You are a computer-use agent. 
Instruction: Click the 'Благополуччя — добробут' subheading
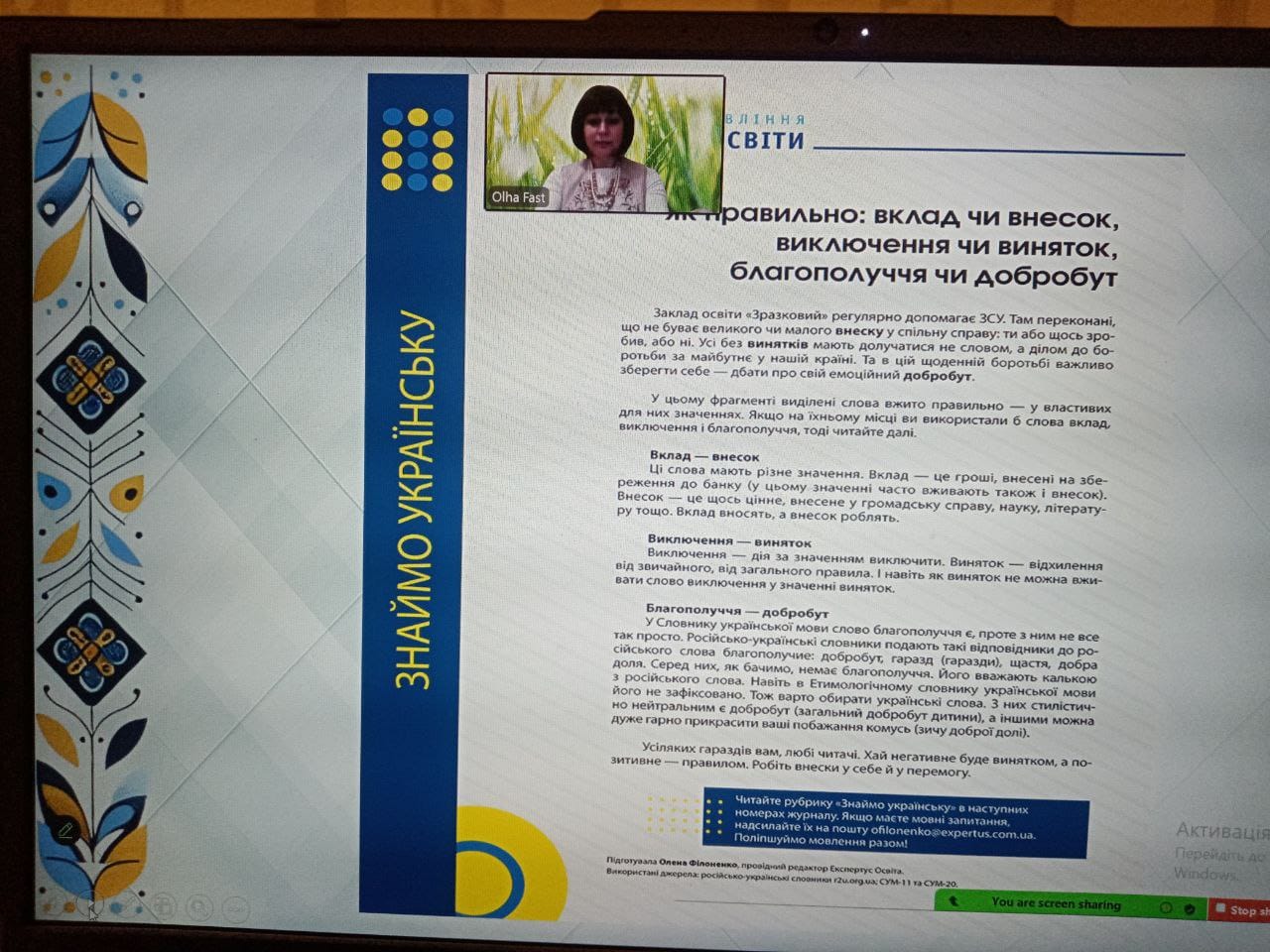click(736, 613)
